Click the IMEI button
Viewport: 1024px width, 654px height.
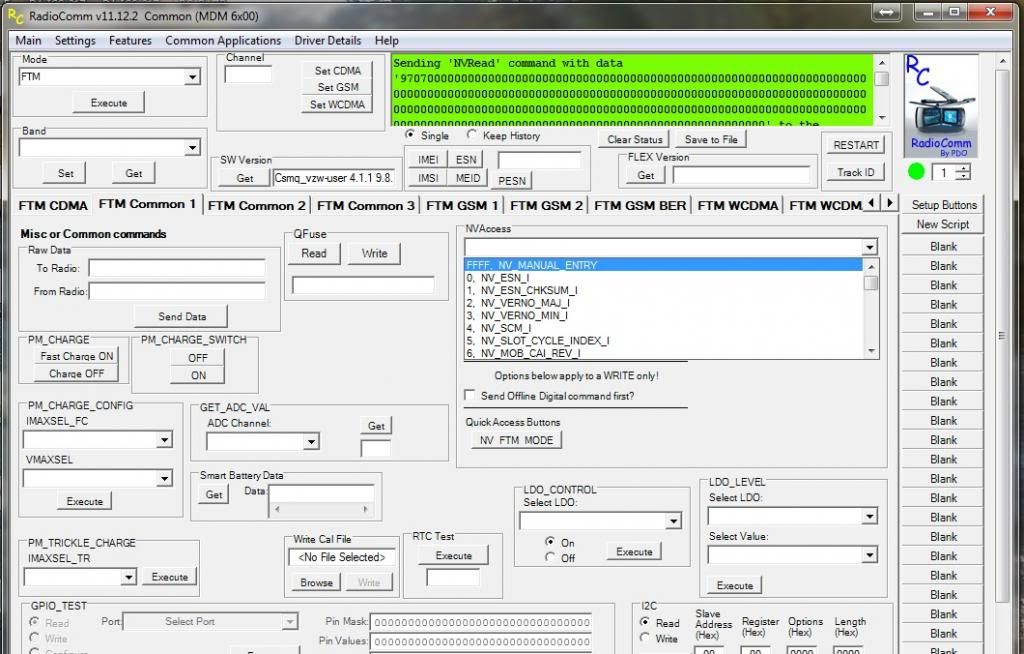428,159
